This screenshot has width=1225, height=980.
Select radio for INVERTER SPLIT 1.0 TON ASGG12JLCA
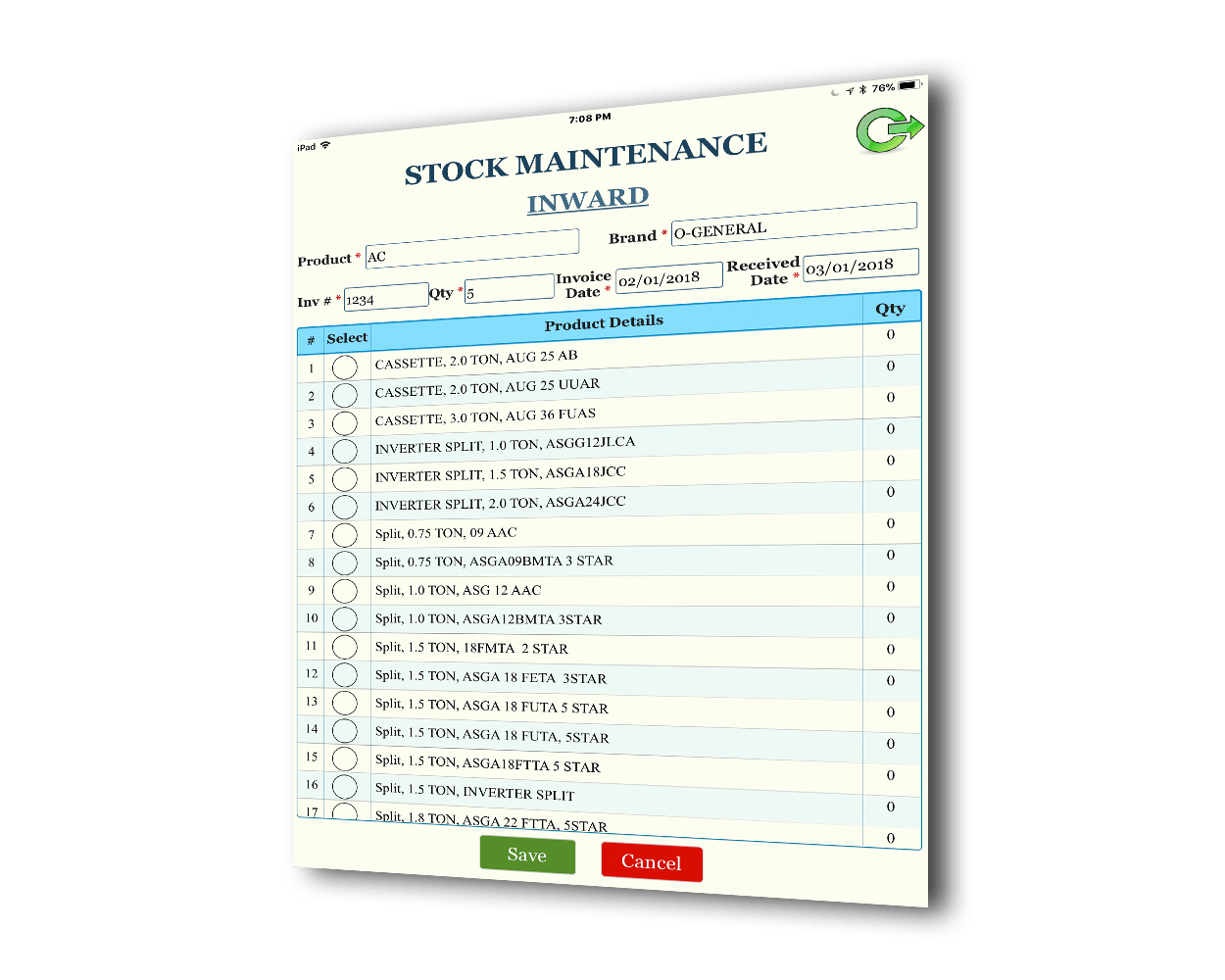(x=344, y=451)
